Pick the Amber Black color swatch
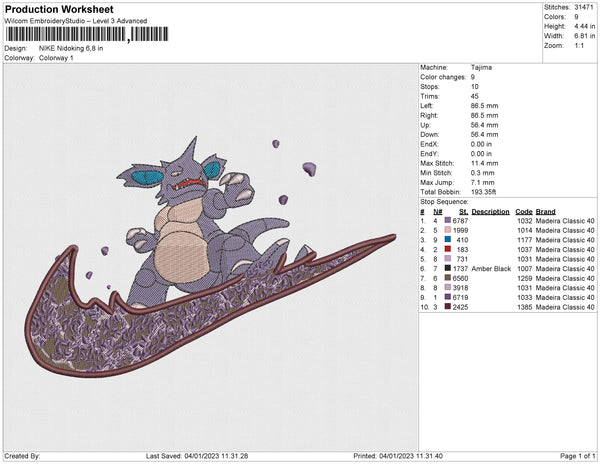Screen dimensions: 600x464 (447, 269)
